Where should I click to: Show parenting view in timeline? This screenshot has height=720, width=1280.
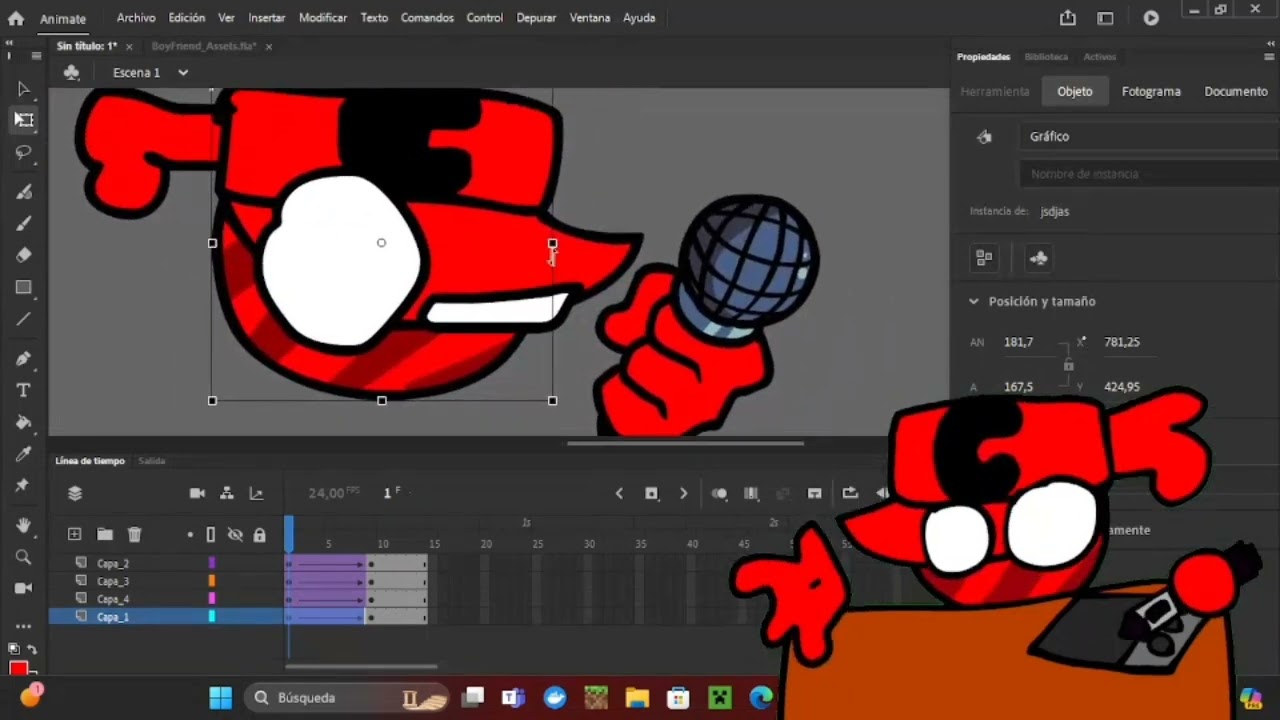click(x=227, y=493)
